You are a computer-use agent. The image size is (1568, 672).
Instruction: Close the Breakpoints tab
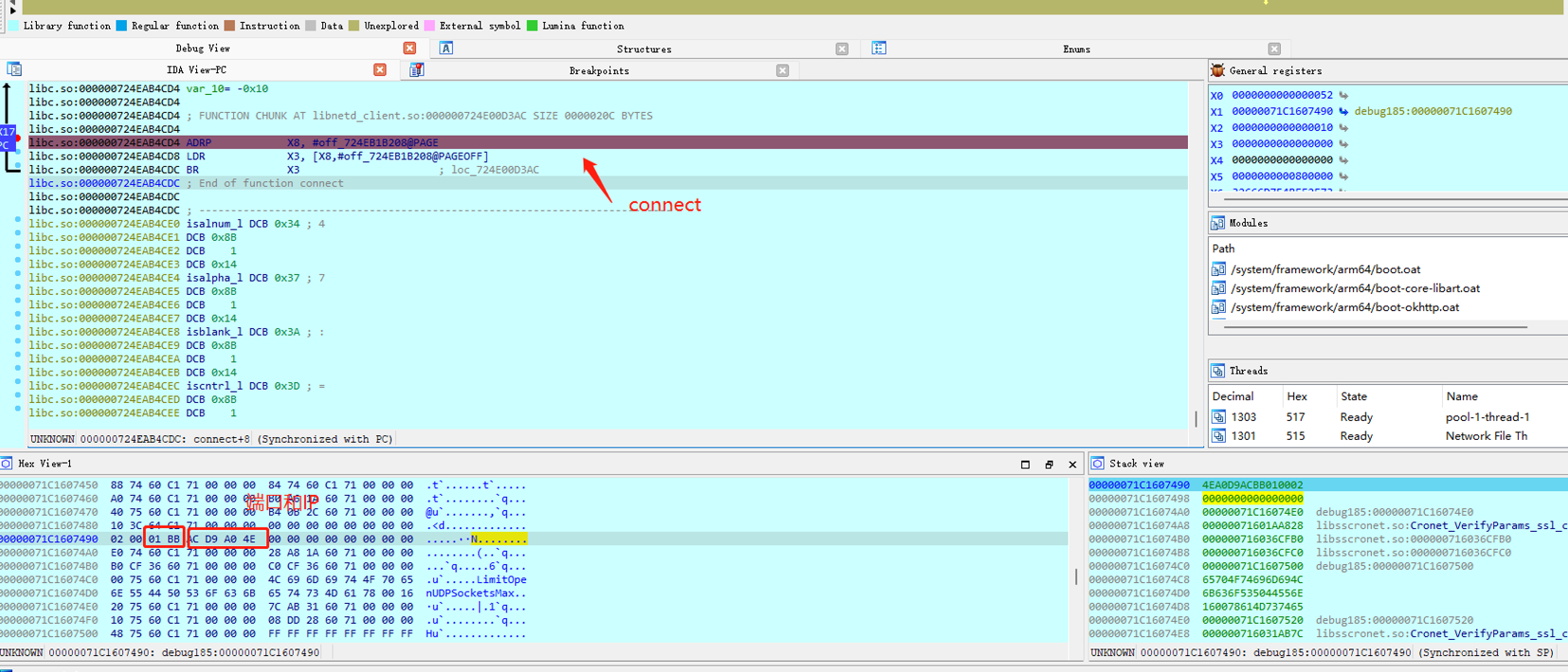pos(782,70)
